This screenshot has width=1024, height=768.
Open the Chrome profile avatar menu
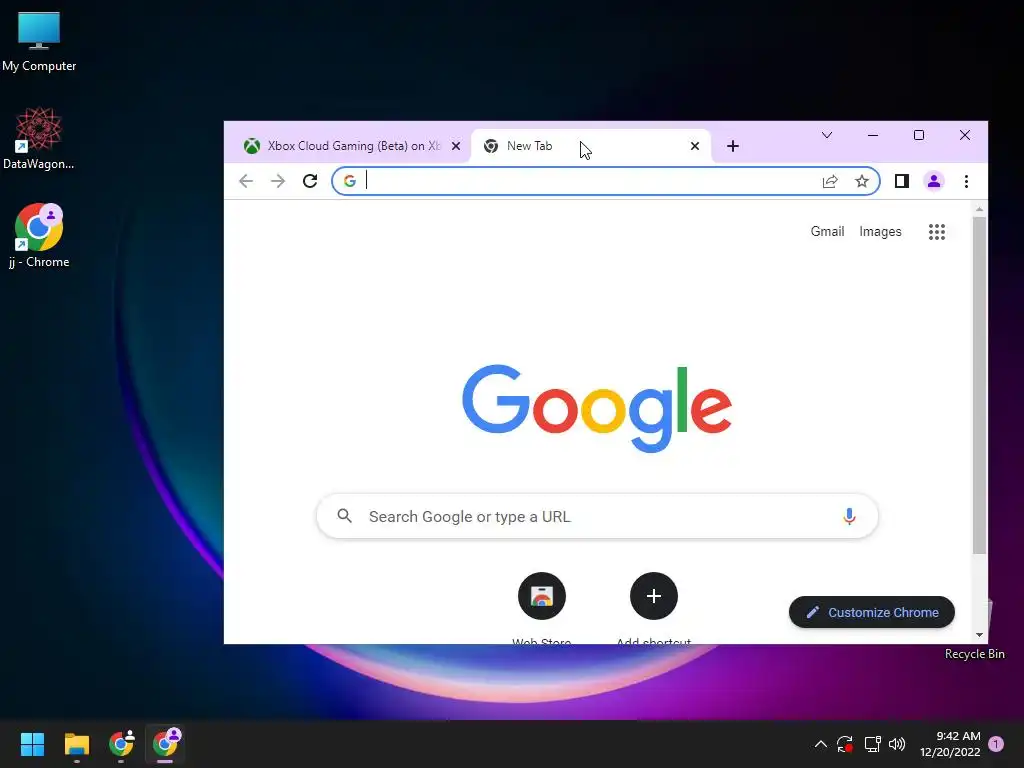coord(934,181)
